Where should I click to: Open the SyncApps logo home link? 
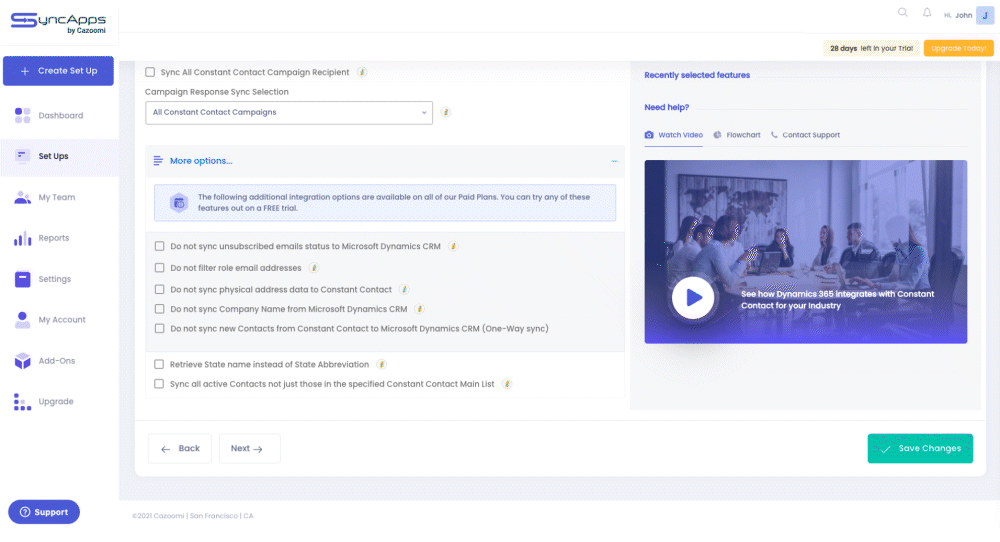pyautogui.click(x=59, y=22)
